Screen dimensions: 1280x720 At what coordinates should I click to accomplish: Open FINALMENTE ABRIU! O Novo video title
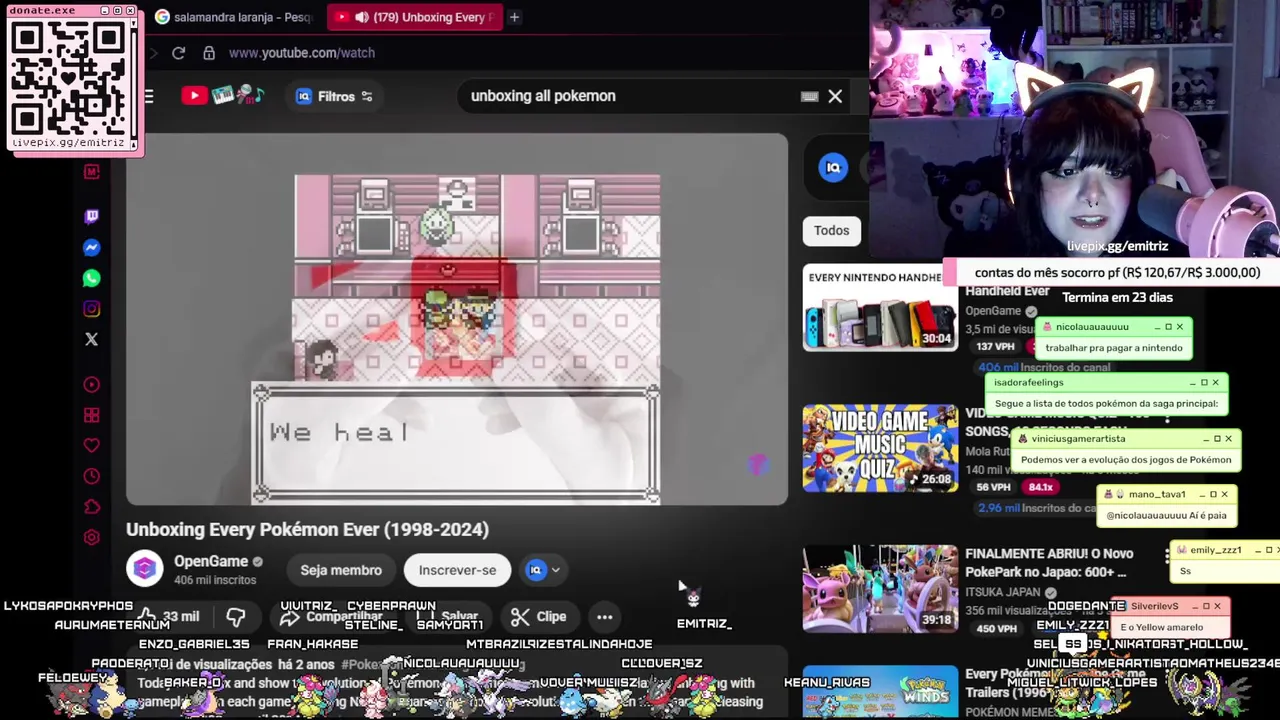click(x=1048, y=563)
